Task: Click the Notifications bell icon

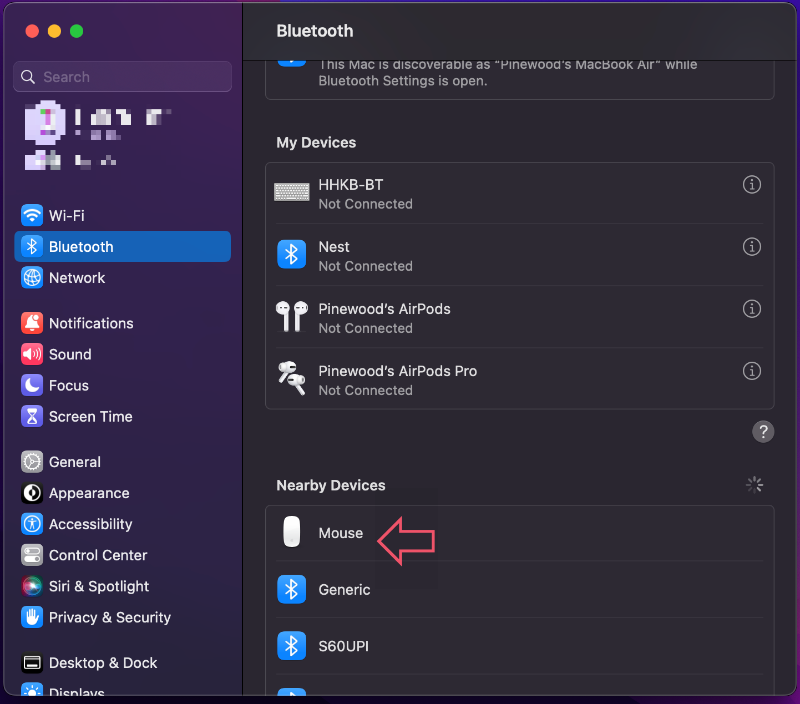Action: pyautogui.click(x=32, y=323)
